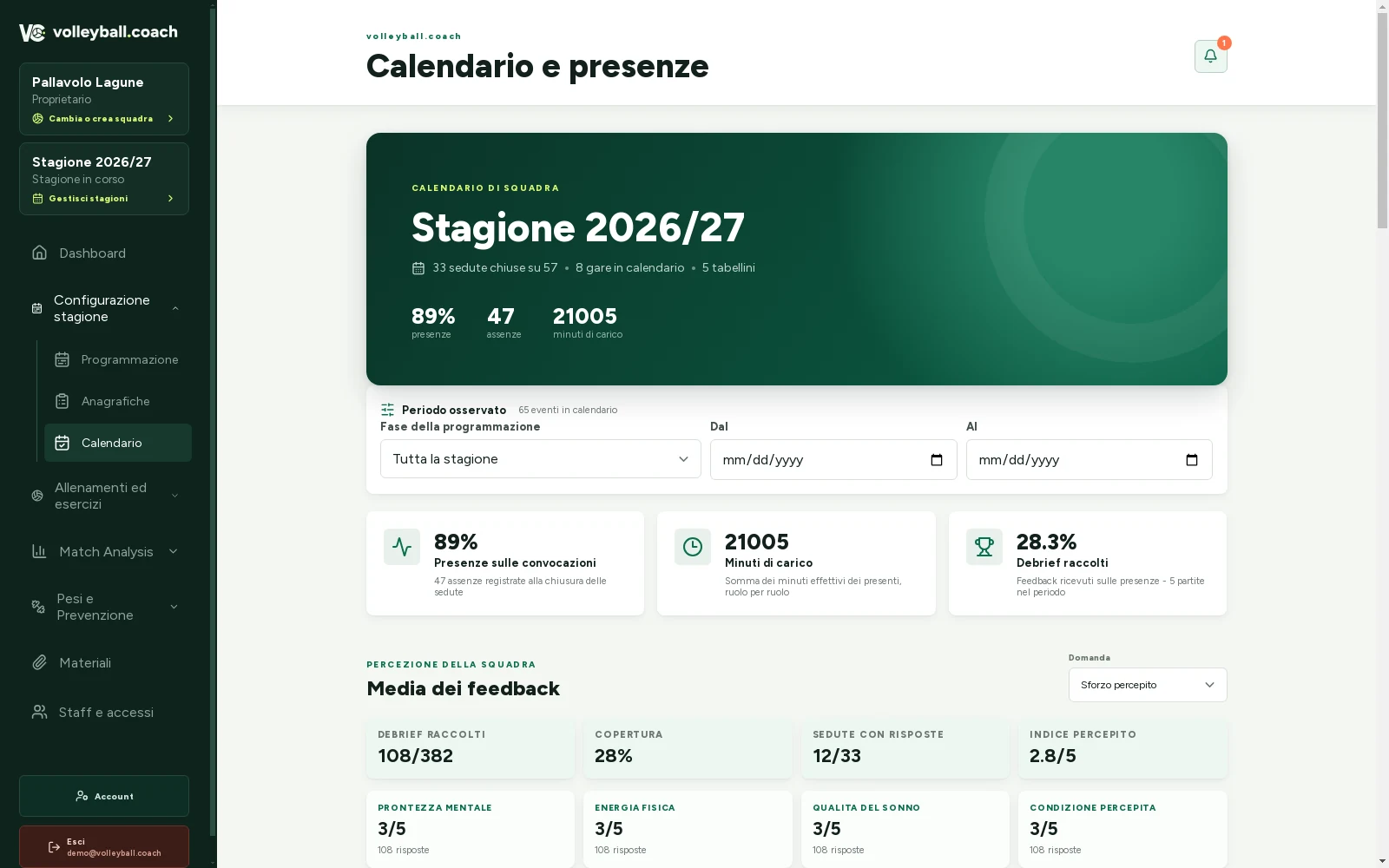The image size is (1389, 868).
Task: Open the Al date picker calendar icon
Action: tap(1192, 460)
